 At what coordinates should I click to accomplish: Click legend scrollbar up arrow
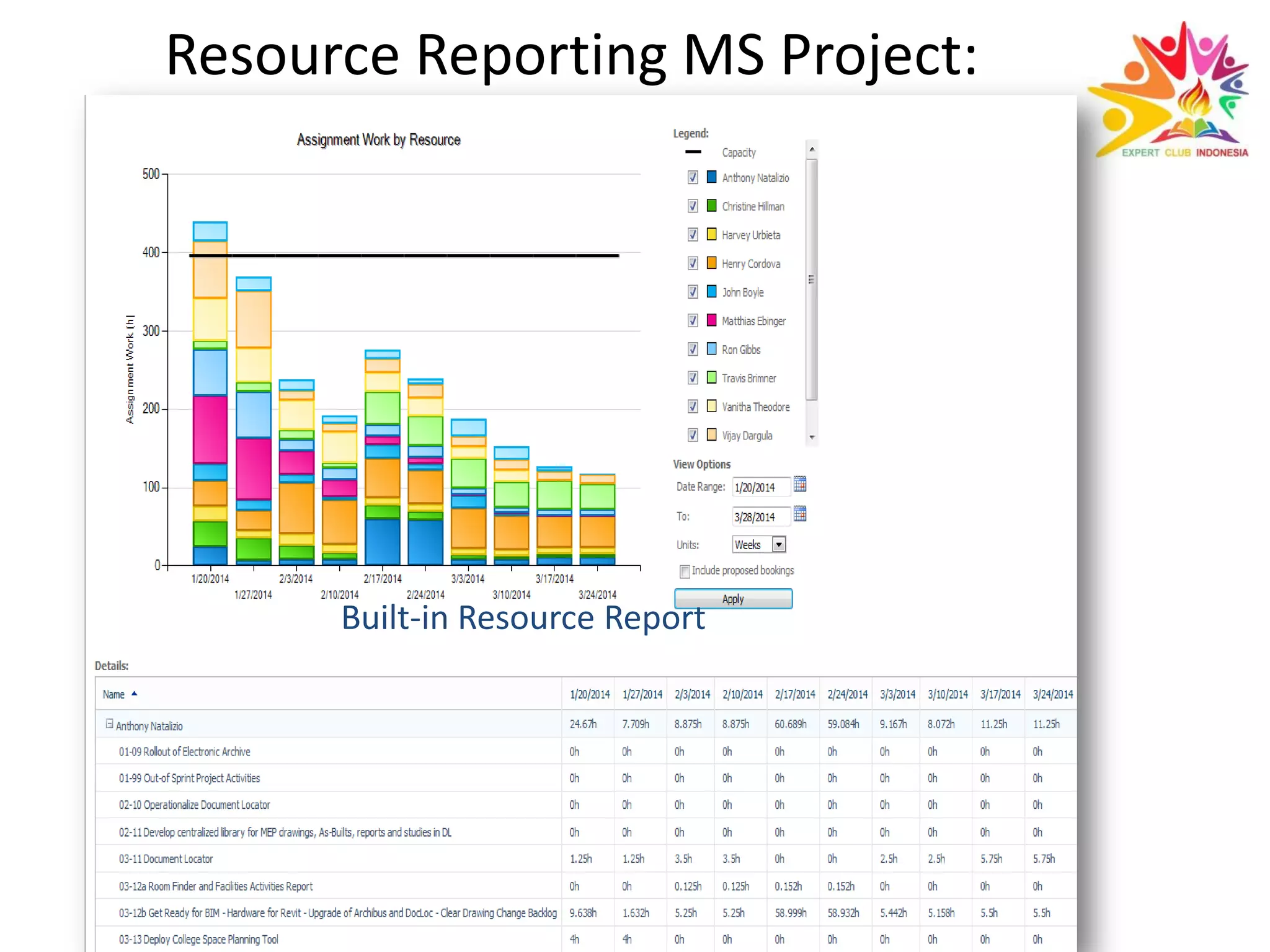tap(812, 149)
